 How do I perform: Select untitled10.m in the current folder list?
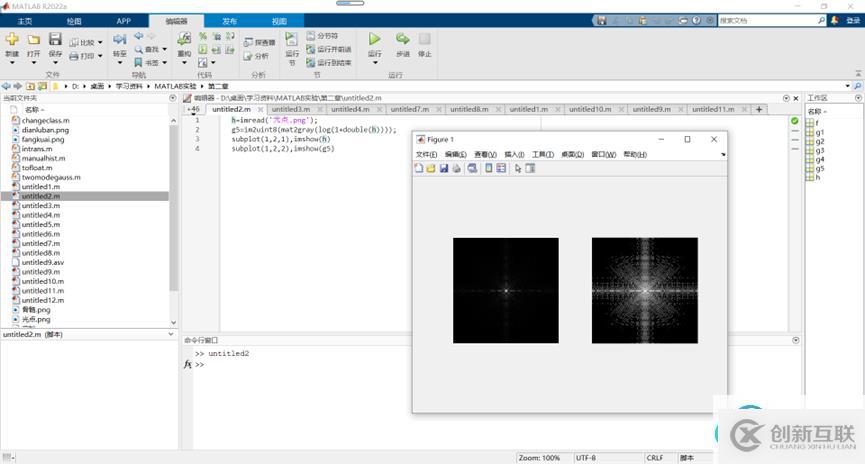click(x=42, y=281)
